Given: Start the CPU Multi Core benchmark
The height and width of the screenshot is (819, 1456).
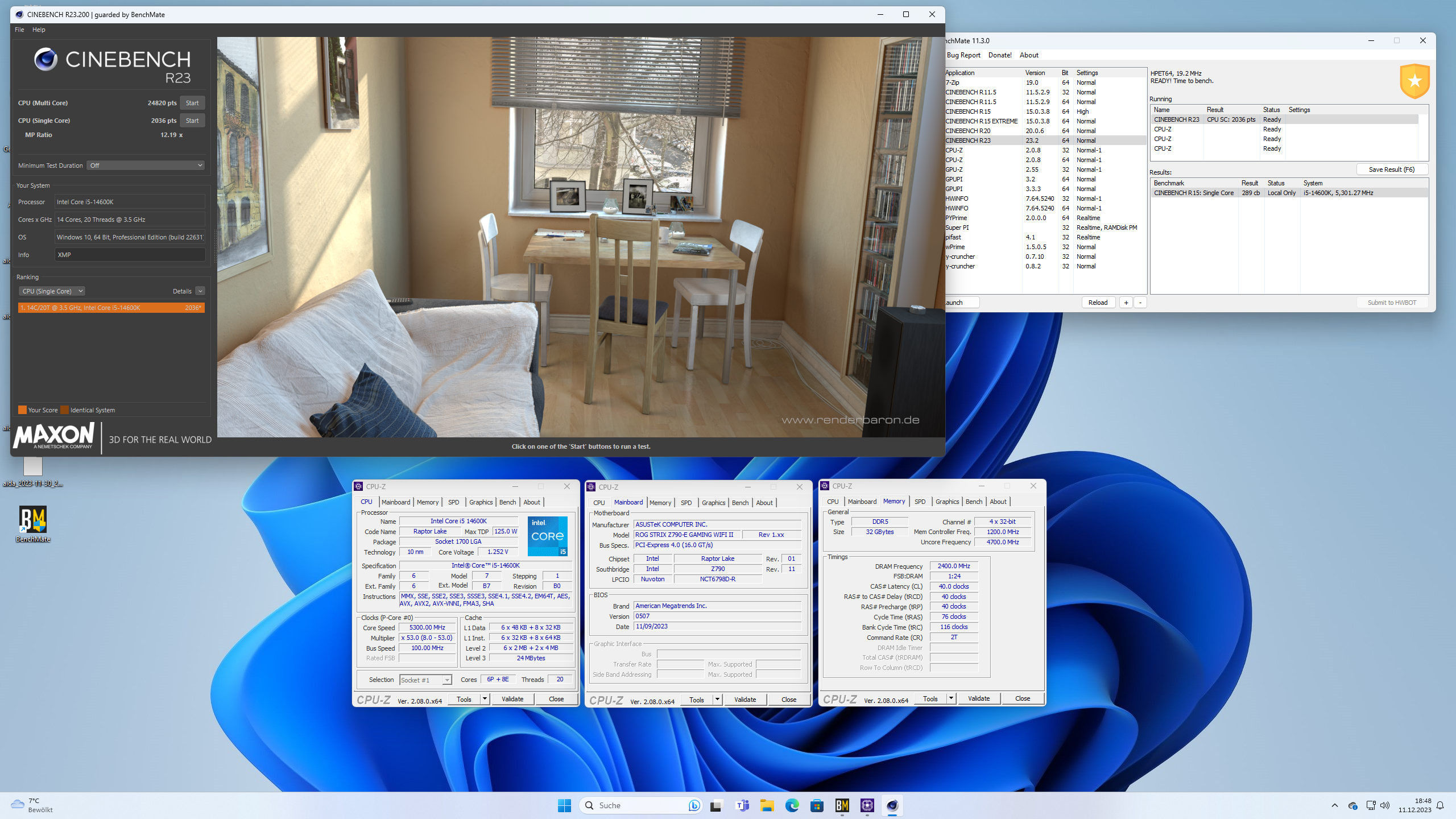Looking at the screenshot, I should click(192, 102).
